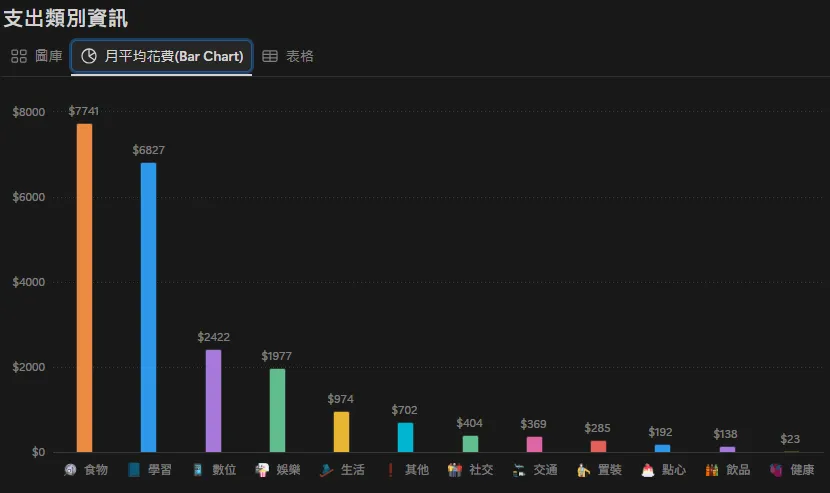Select the green 娛樂 bar showing $1977

277,410
